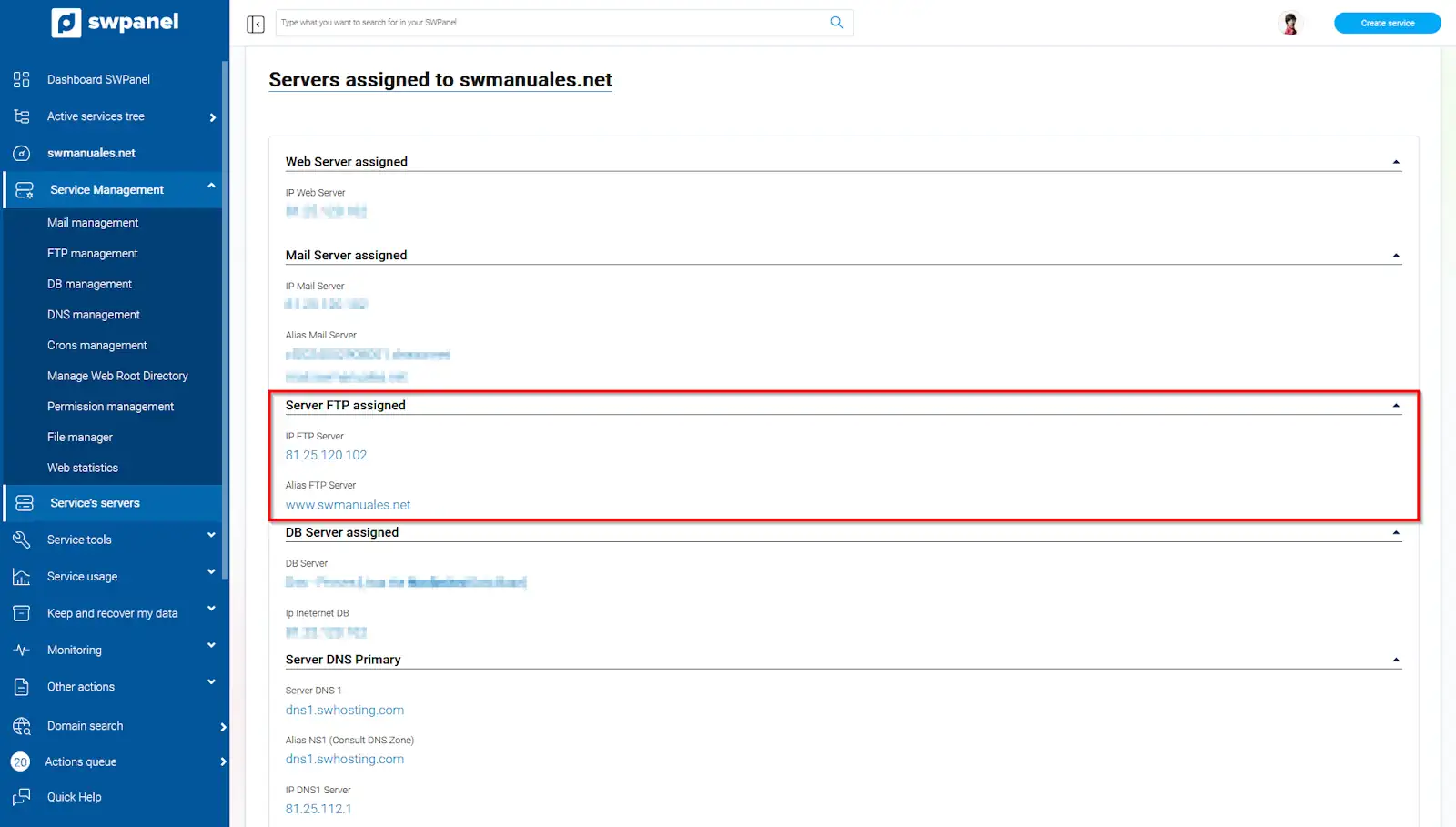Click the www.swmanuales.net FTP alias link
Screen dimensions: 1456x827
[348, 505]
